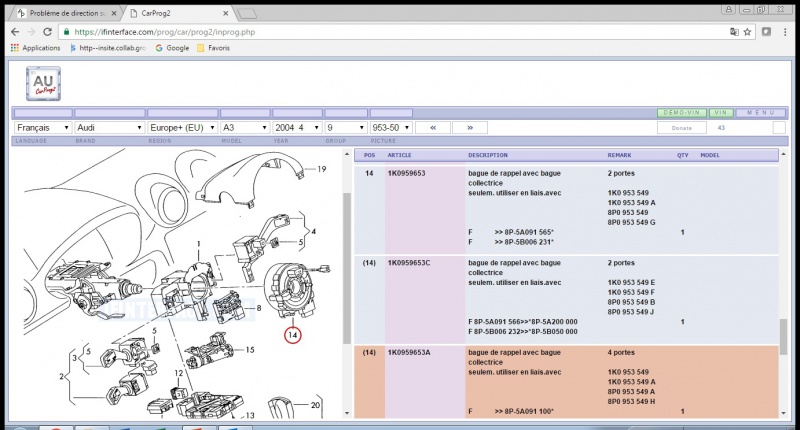Open the Applications grid shortcut
This screenshot has width=800, height=430.
point(35,48)
